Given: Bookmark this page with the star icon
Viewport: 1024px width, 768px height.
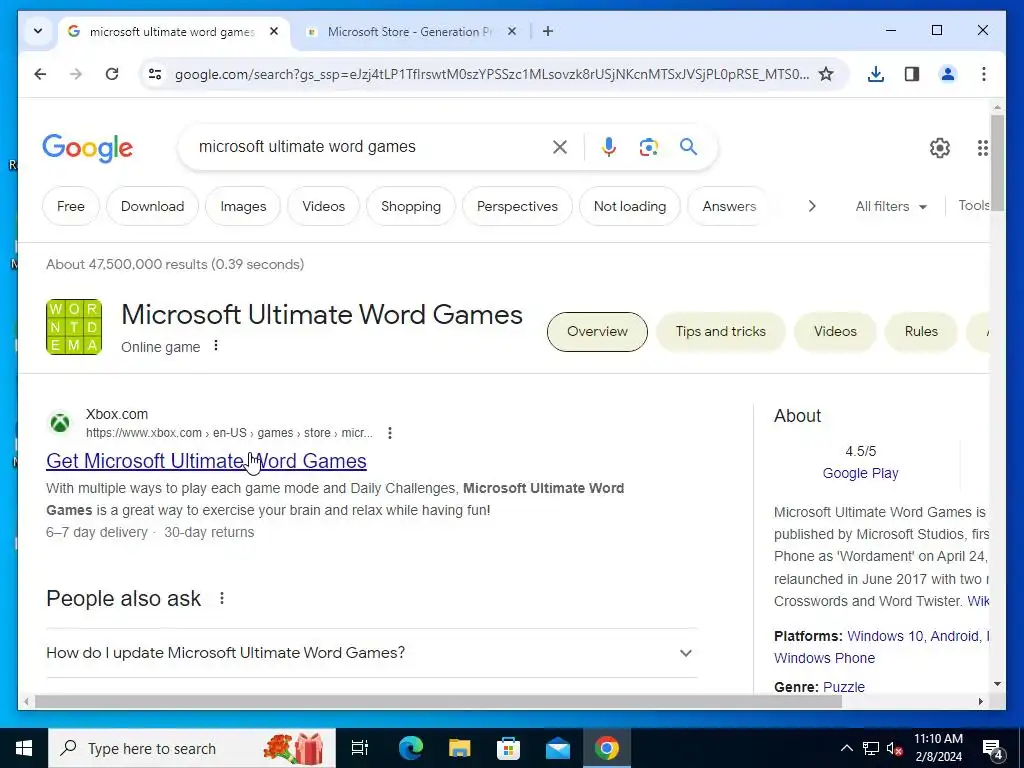Looking at the screenshot, I should [x=826, y=74].
